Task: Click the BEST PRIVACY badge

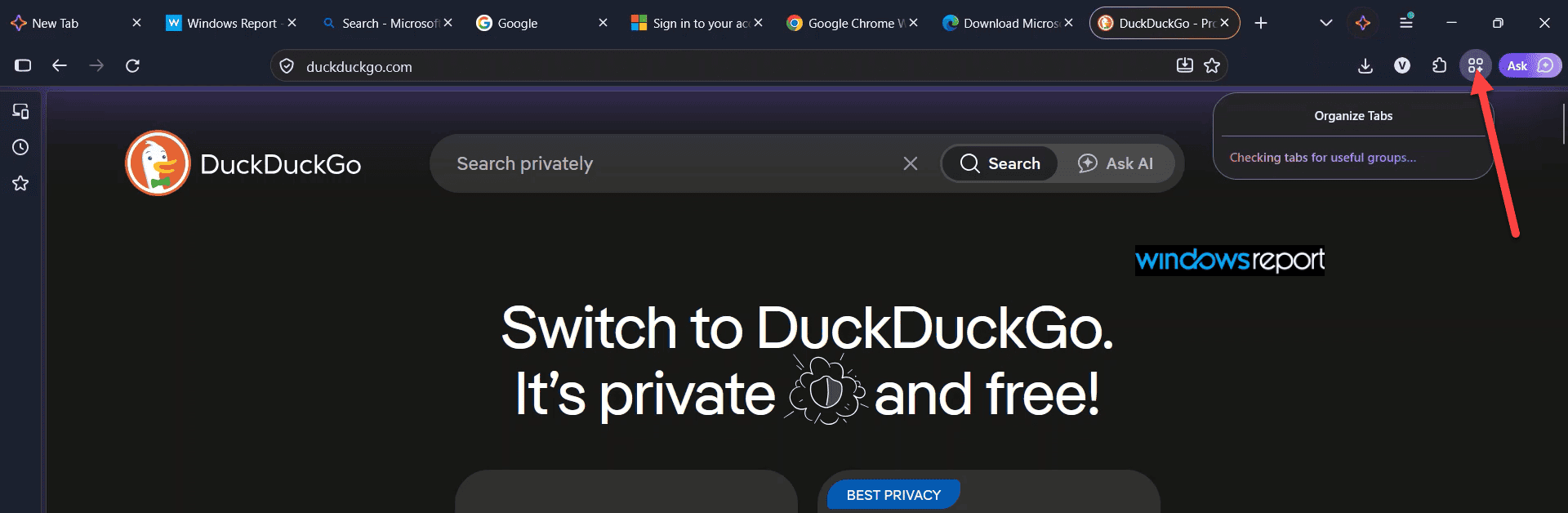Action: [x=893, y=495]
